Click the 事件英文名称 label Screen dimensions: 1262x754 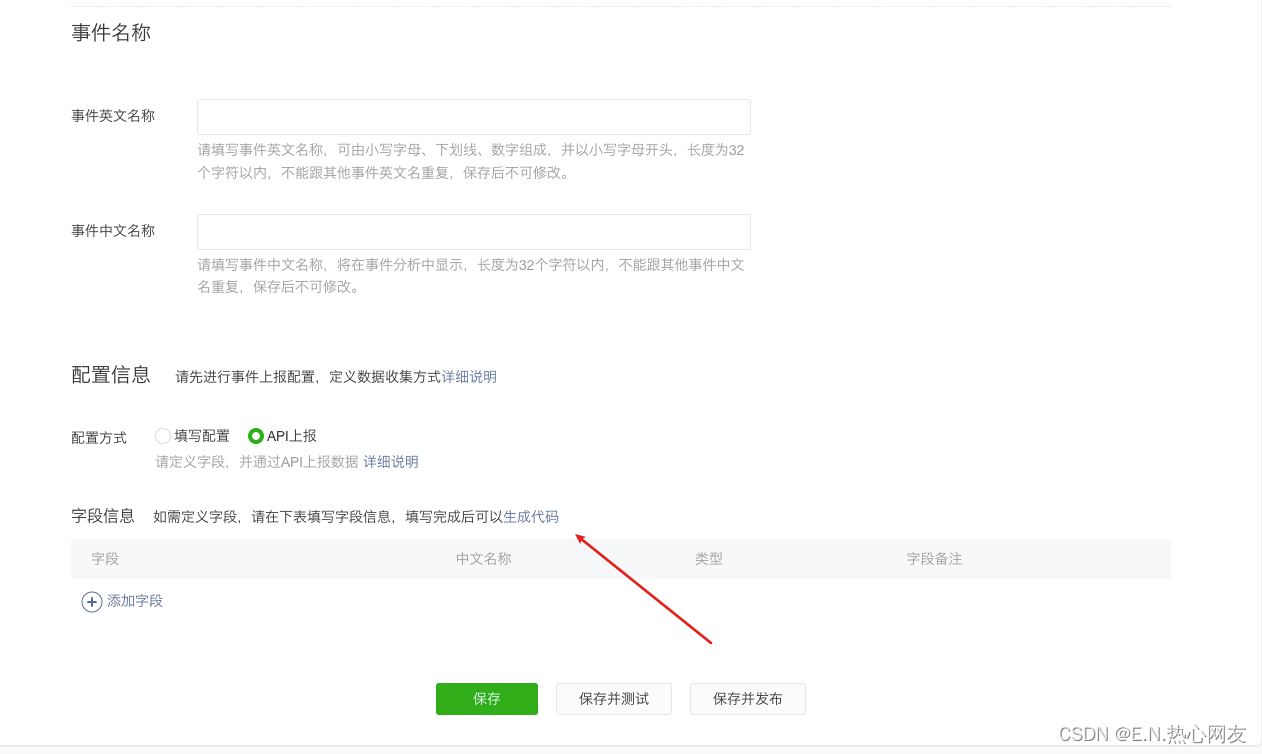tap(113, 116)
